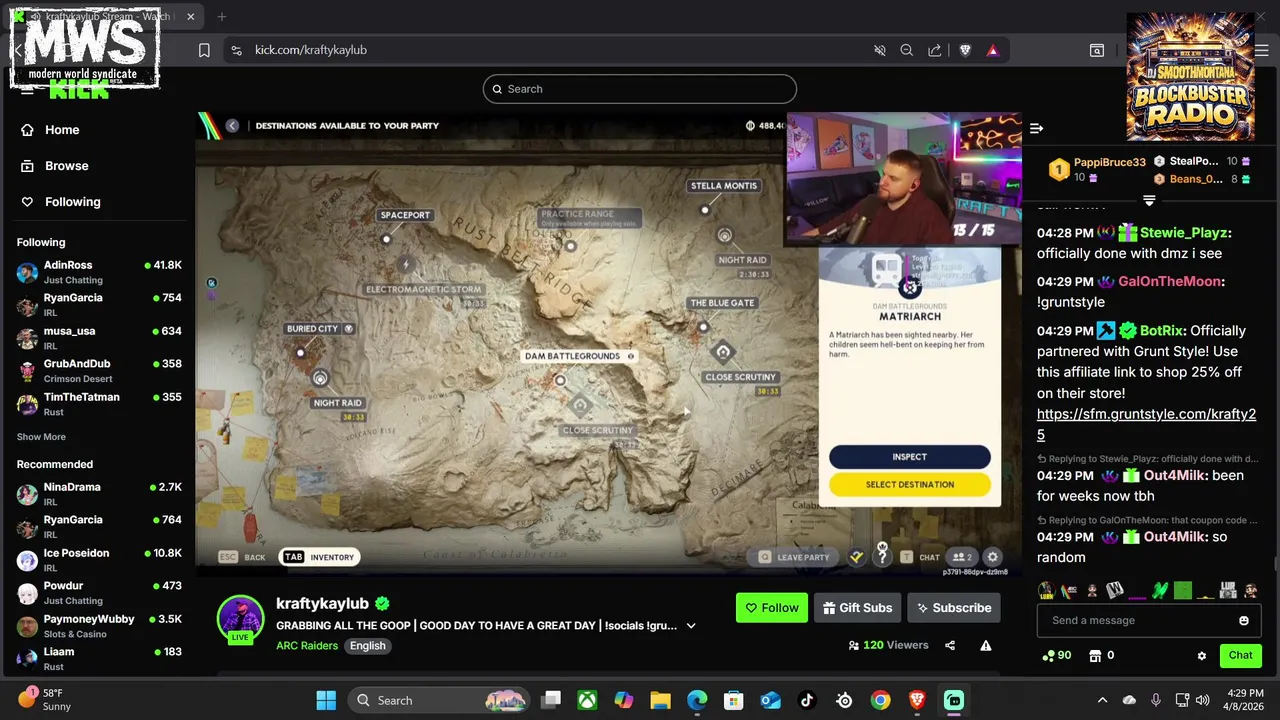Click the Kick search field
The width and height of the screenshot is (1280, 720).
[x=640, y=89]
